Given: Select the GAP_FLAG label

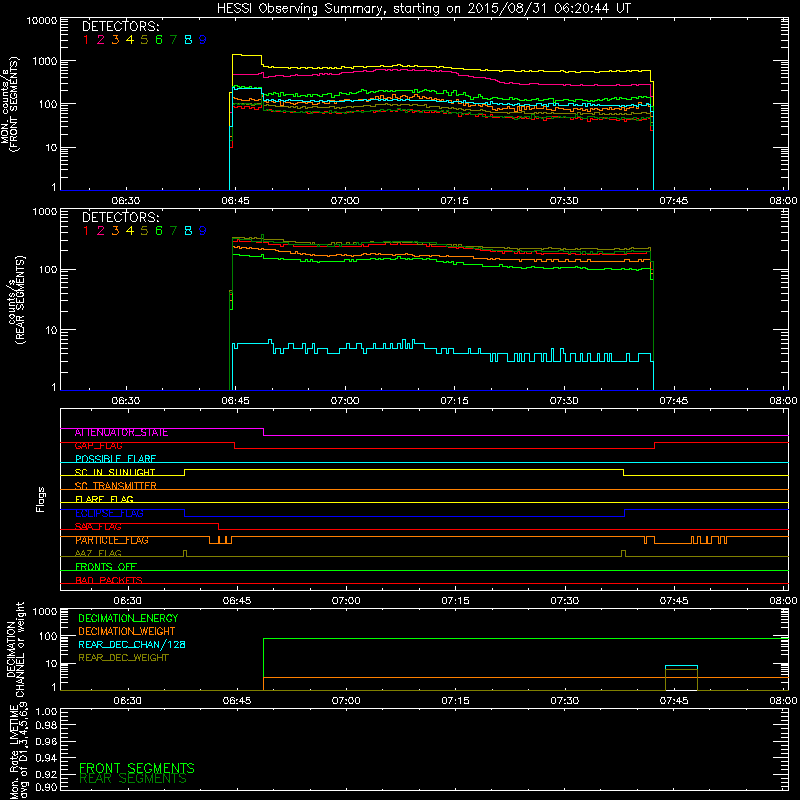Looking at the screenshot, I should [x=98, y=446].
